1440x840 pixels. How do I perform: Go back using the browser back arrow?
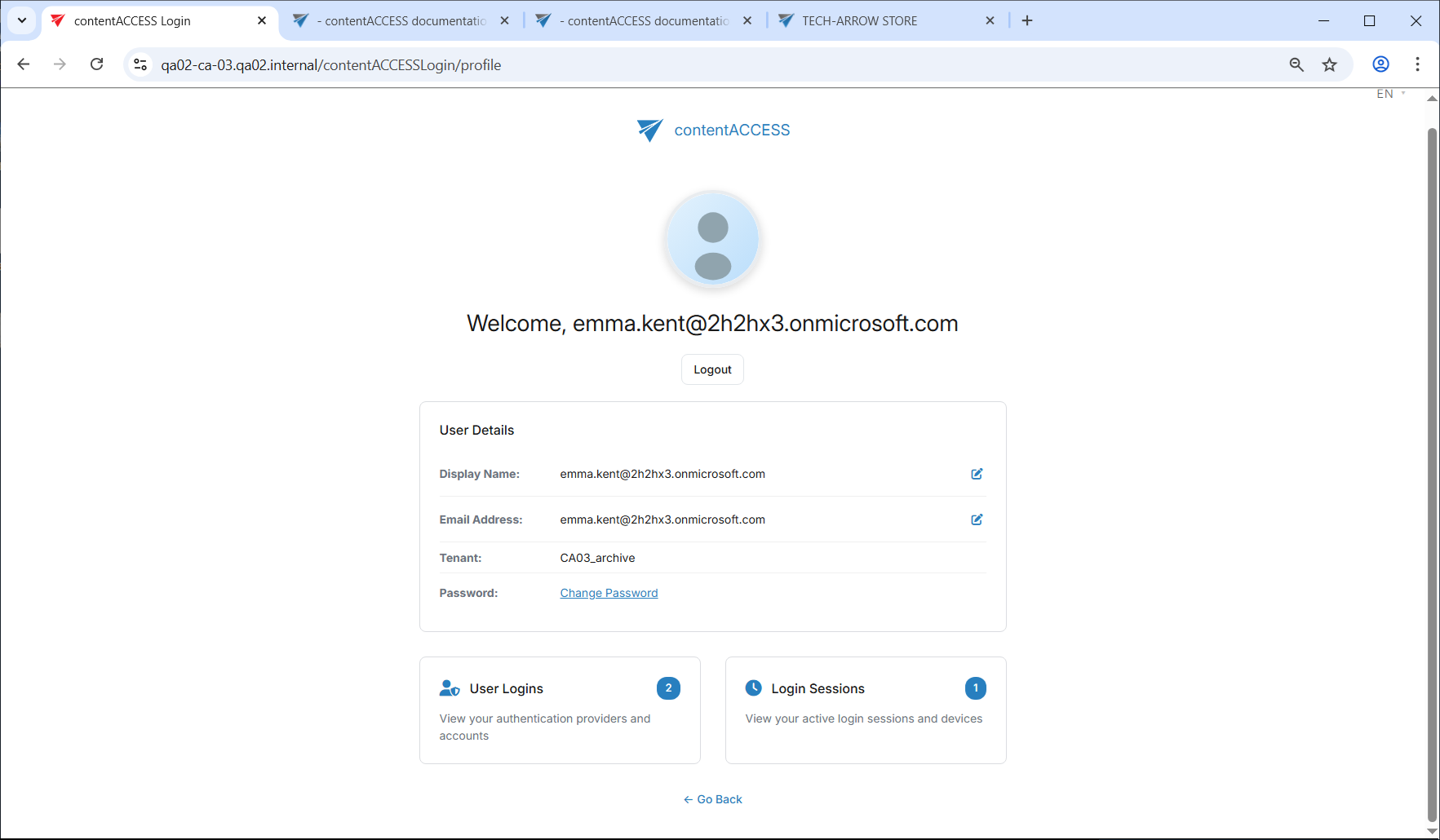click(24, 64)
